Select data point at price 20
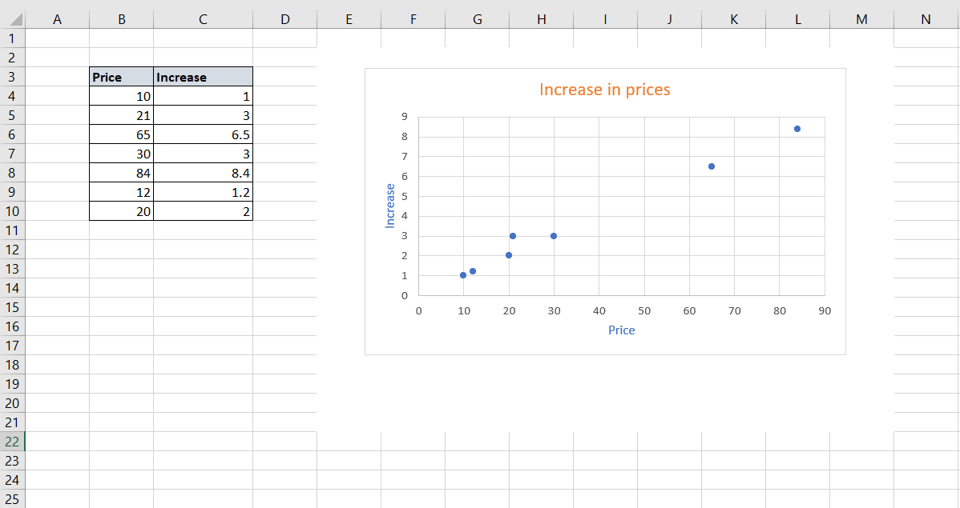The height and width of the screenshot is (508, 960). (x=509, y=255)
